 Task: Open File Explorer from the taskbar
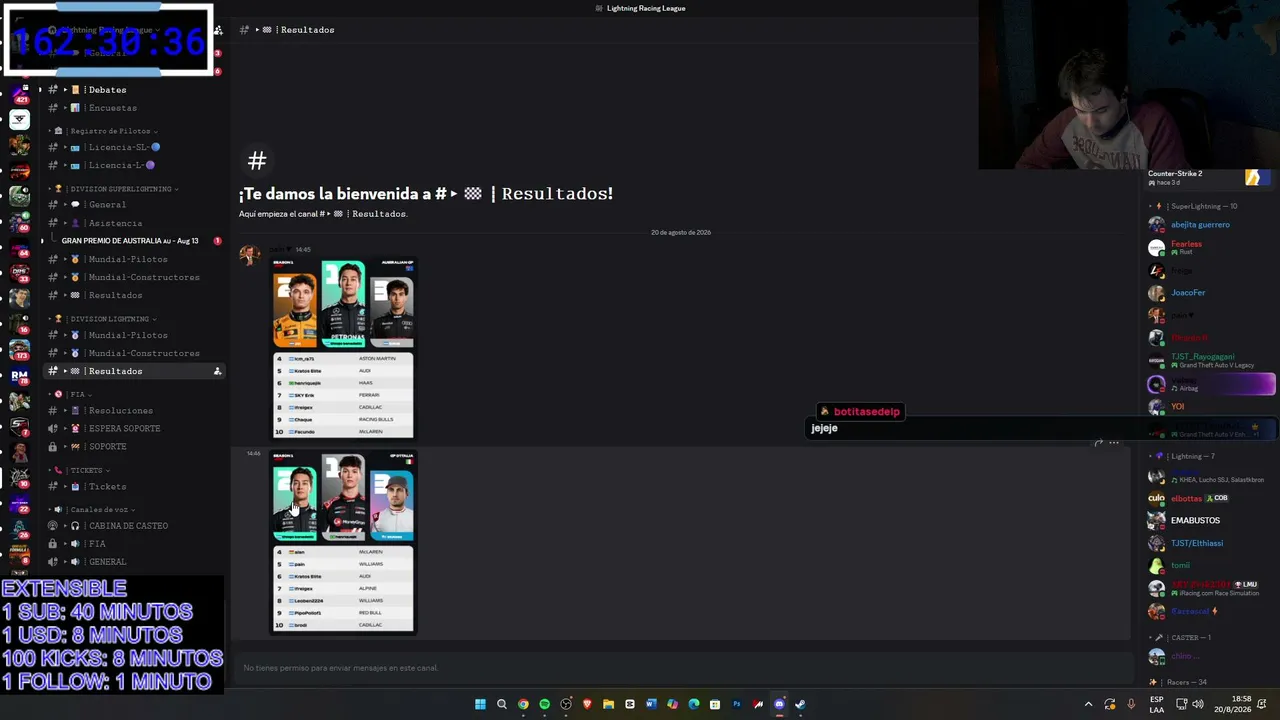[x=608, y=704]
